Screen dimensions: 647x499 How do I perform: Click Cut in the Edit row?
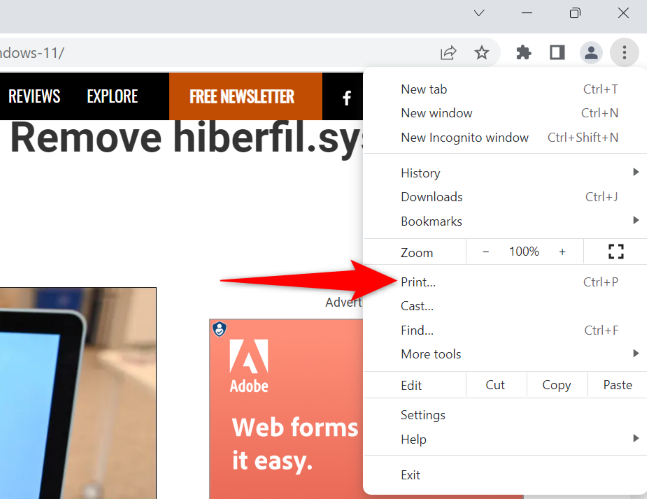tap(495, 385)
